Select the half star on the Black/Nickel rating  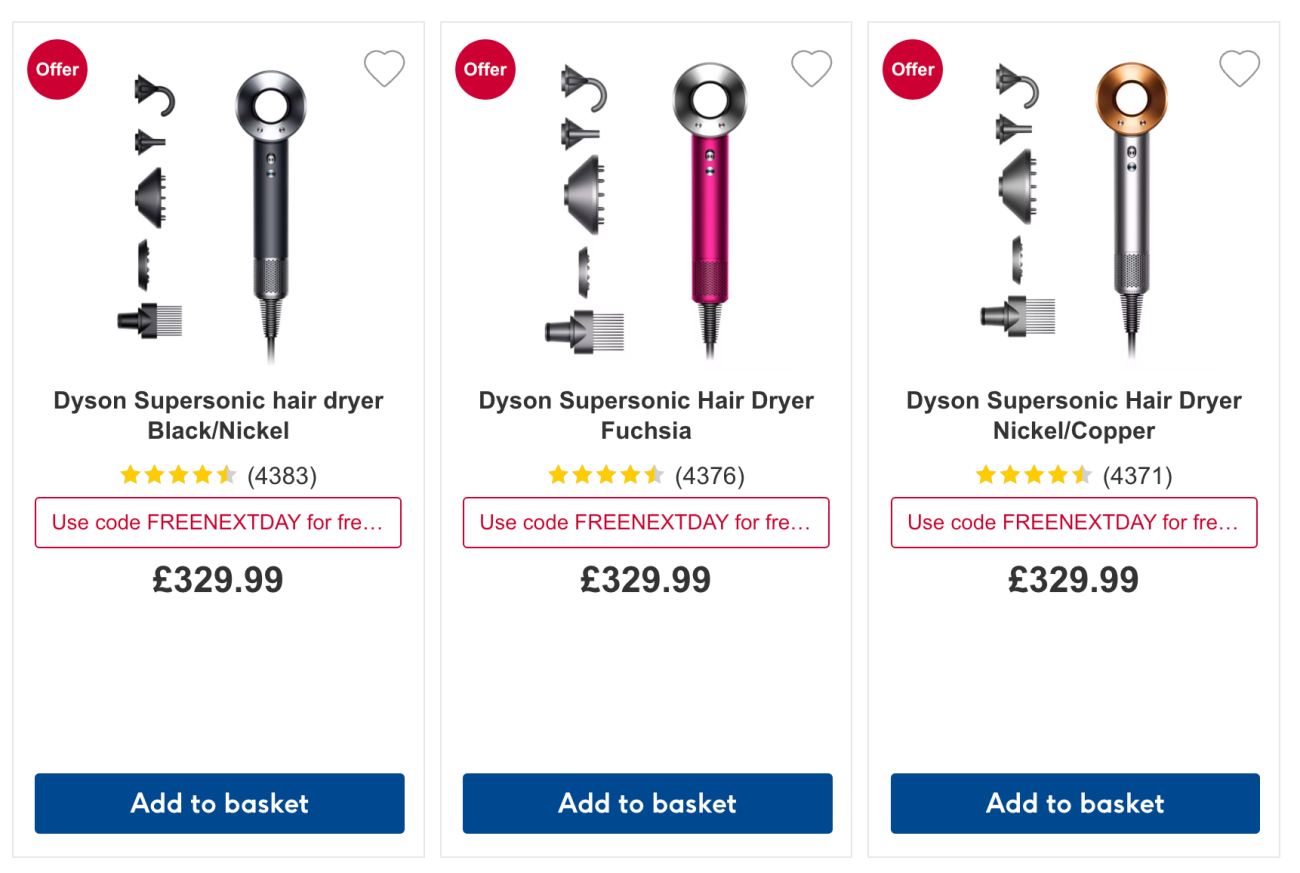(229, 475)
